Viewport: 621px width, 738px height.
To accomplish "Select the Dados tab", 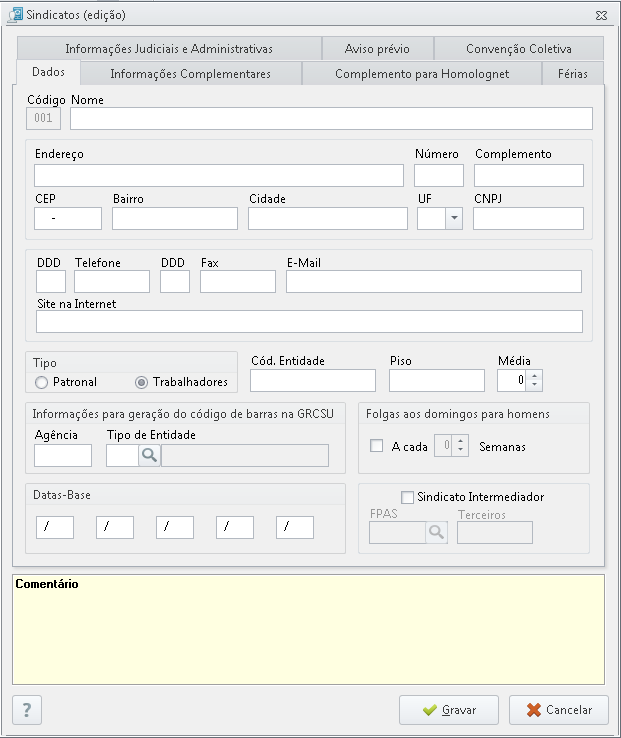I will [48, 72].
